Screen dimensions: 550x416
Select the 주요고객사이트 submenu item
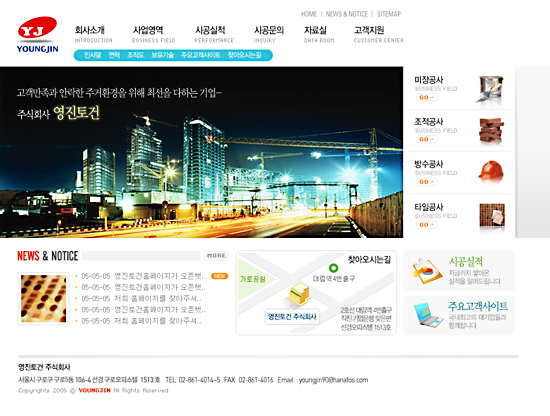point(201,55)
